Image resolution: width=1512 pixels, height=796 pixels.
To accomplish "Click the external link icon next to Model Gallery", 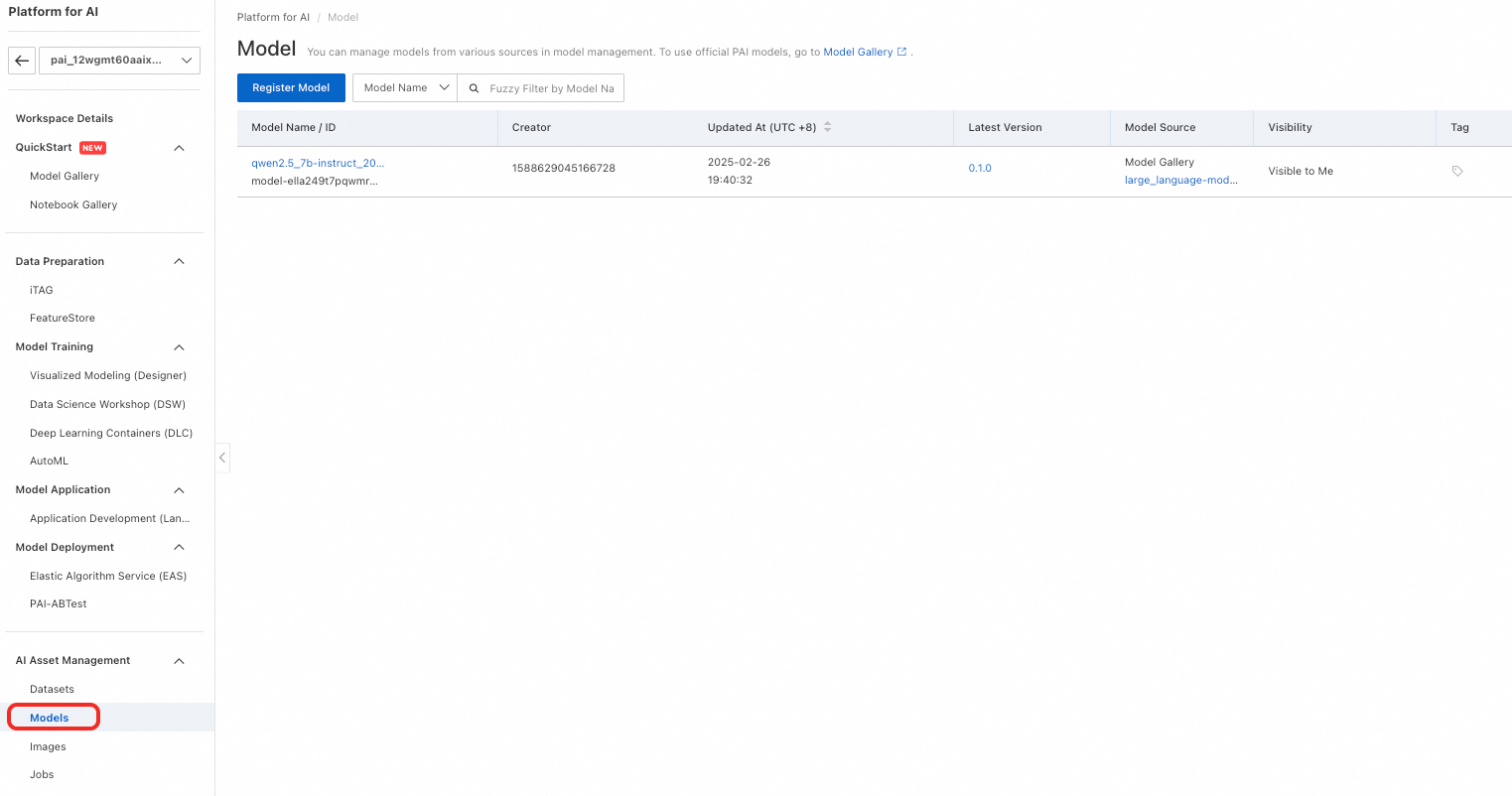I will 901,52.
